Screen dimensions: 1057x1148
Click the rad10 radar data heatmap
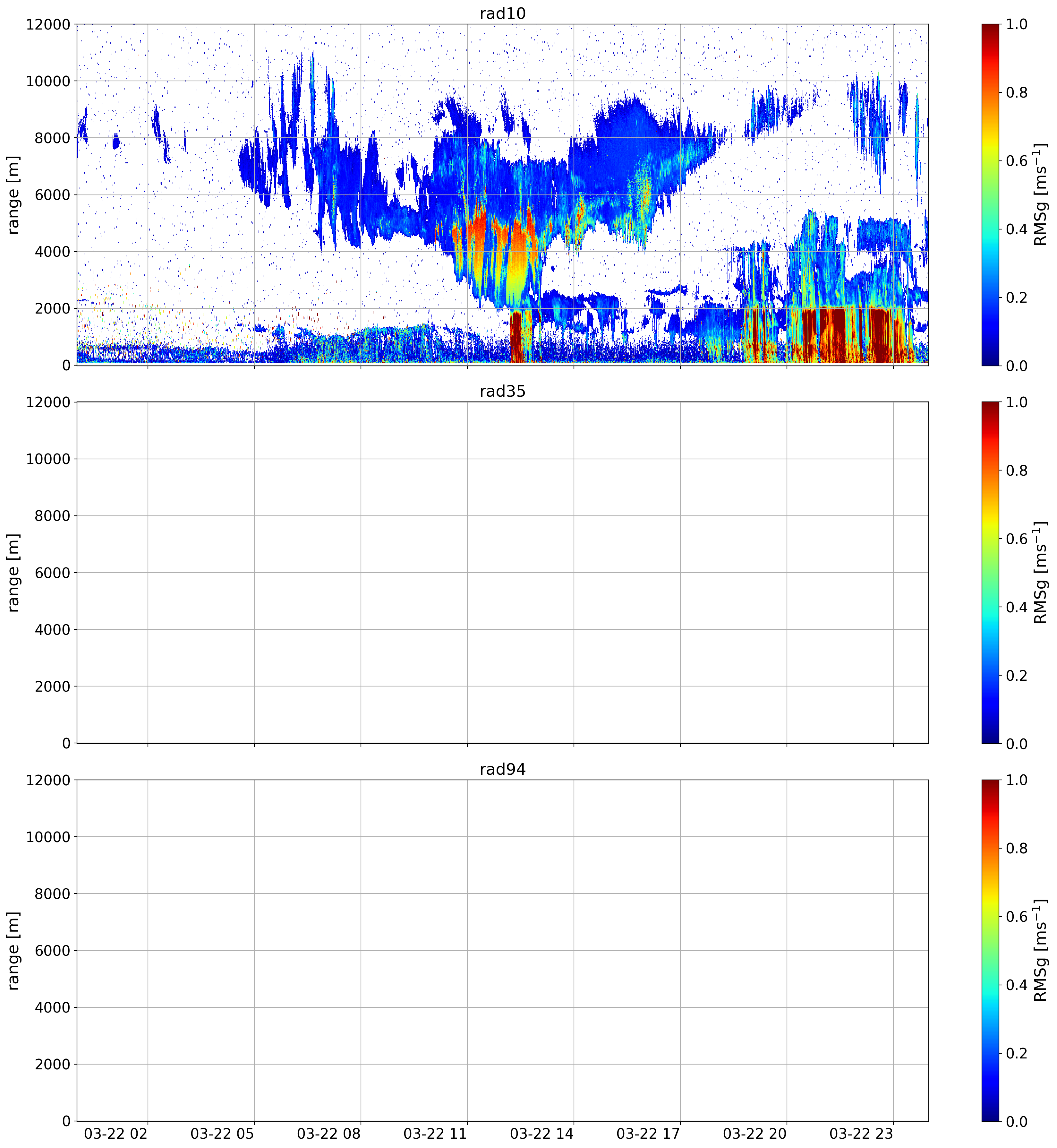[x=503, y=194]
